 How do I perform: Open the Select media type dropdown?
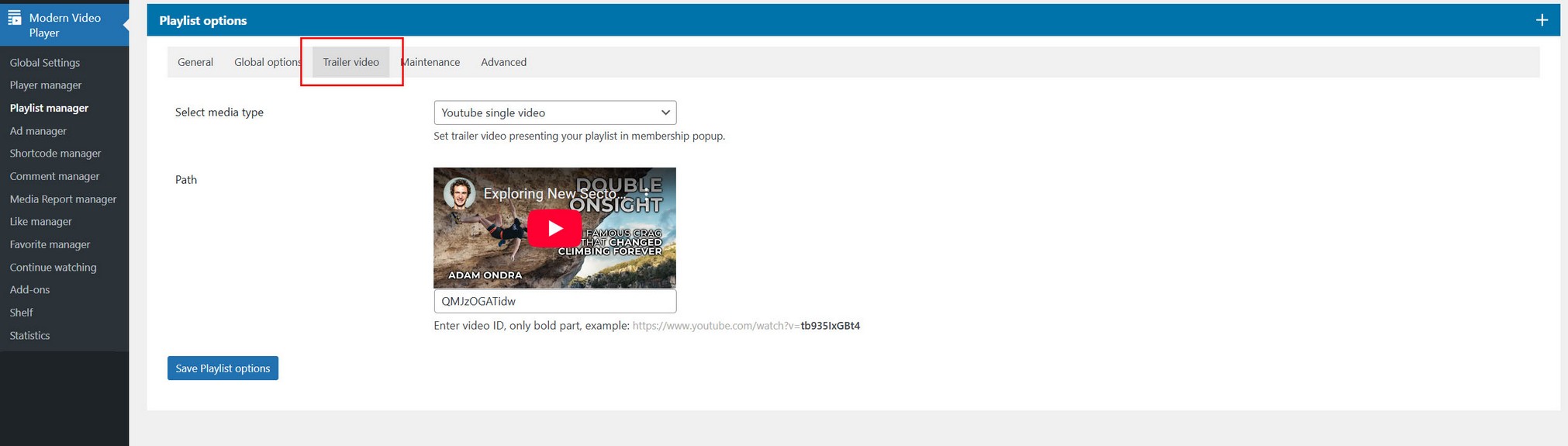tap(554, 112)
